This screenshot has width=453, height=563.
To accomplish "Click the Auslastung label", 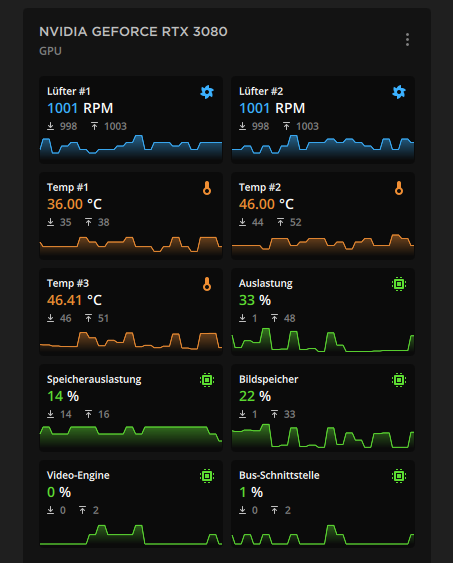I will click(266, 283).
